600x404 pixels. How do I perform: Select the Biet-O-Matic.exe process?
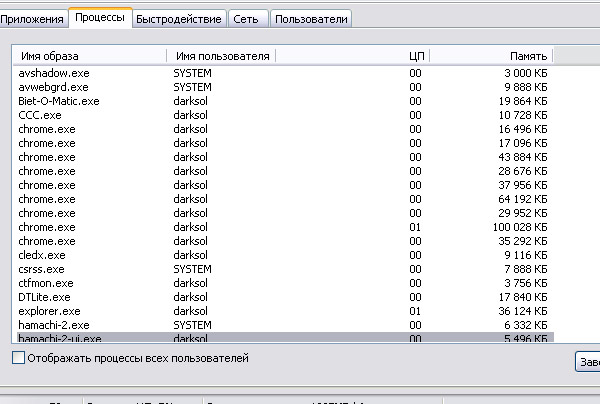(x=284, y=101)
